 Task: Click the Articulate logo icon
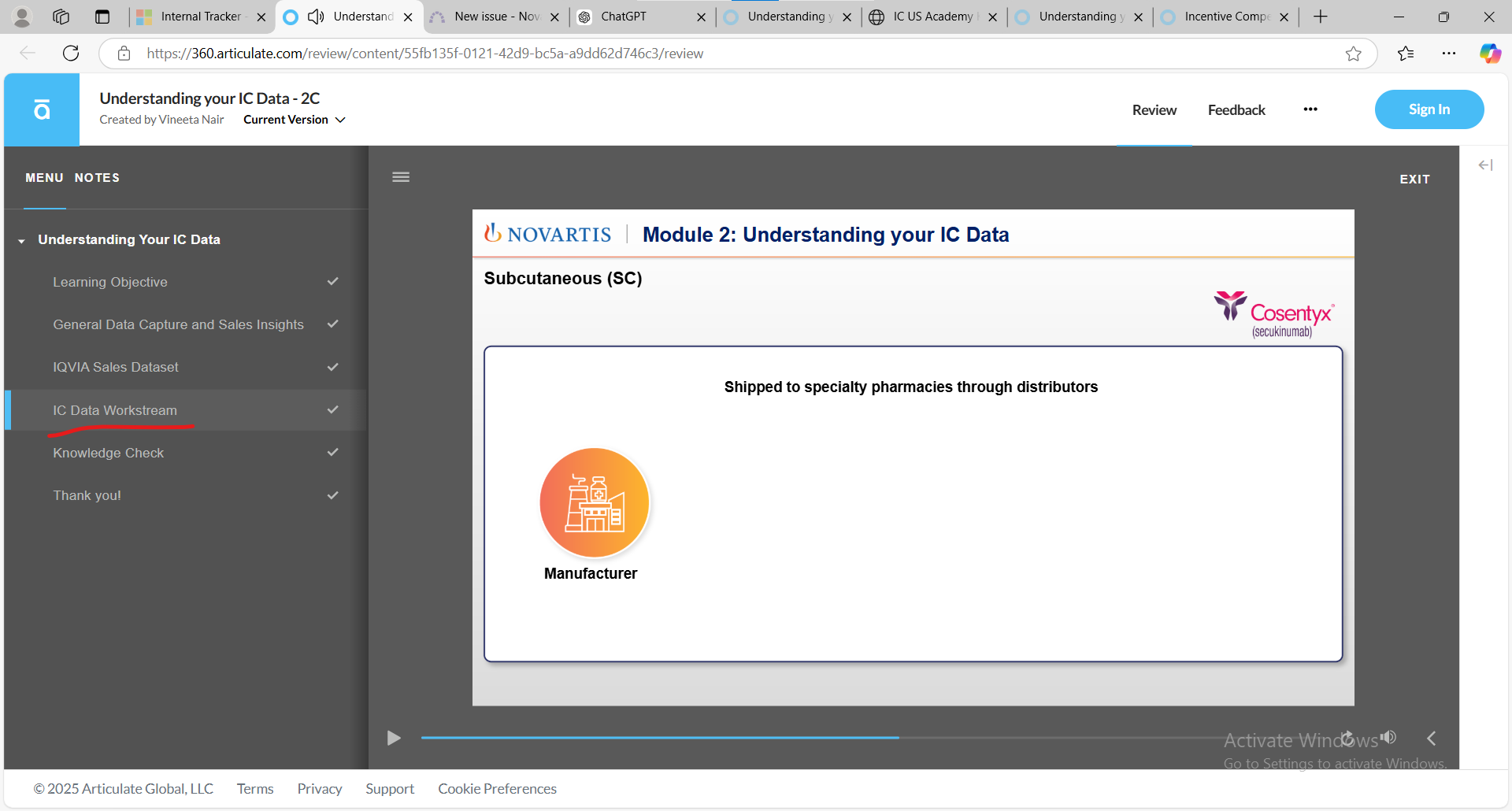pyautogui.click(x=42, y=109)
